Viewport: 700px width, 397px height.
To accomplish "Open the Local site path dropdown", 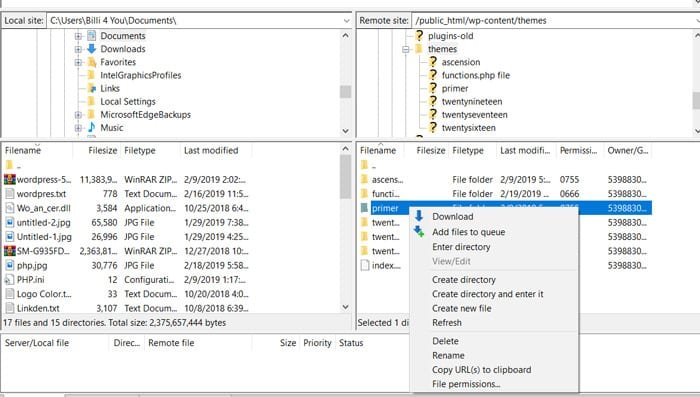I will 346,21.
